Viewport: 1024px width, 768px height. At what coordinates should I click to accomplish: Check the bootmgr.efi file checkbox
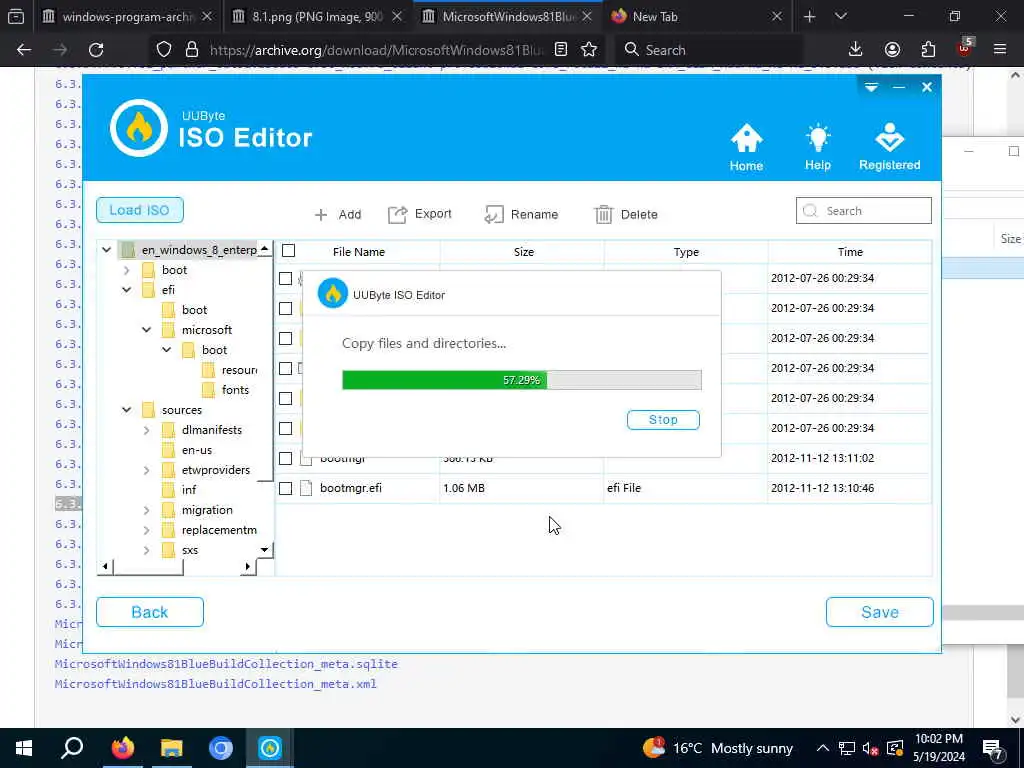pos(285,488)
